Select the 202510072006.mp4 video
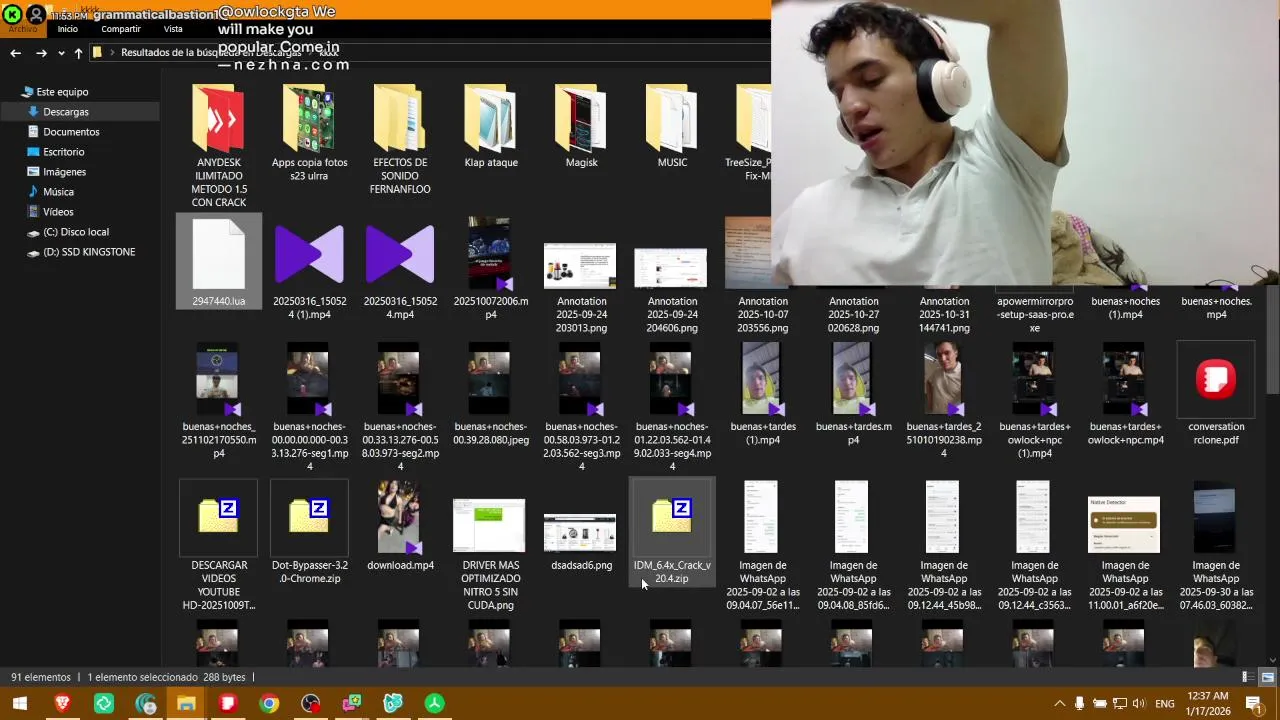This screenshot has height=720, width=1280. (x=490, y=268)
